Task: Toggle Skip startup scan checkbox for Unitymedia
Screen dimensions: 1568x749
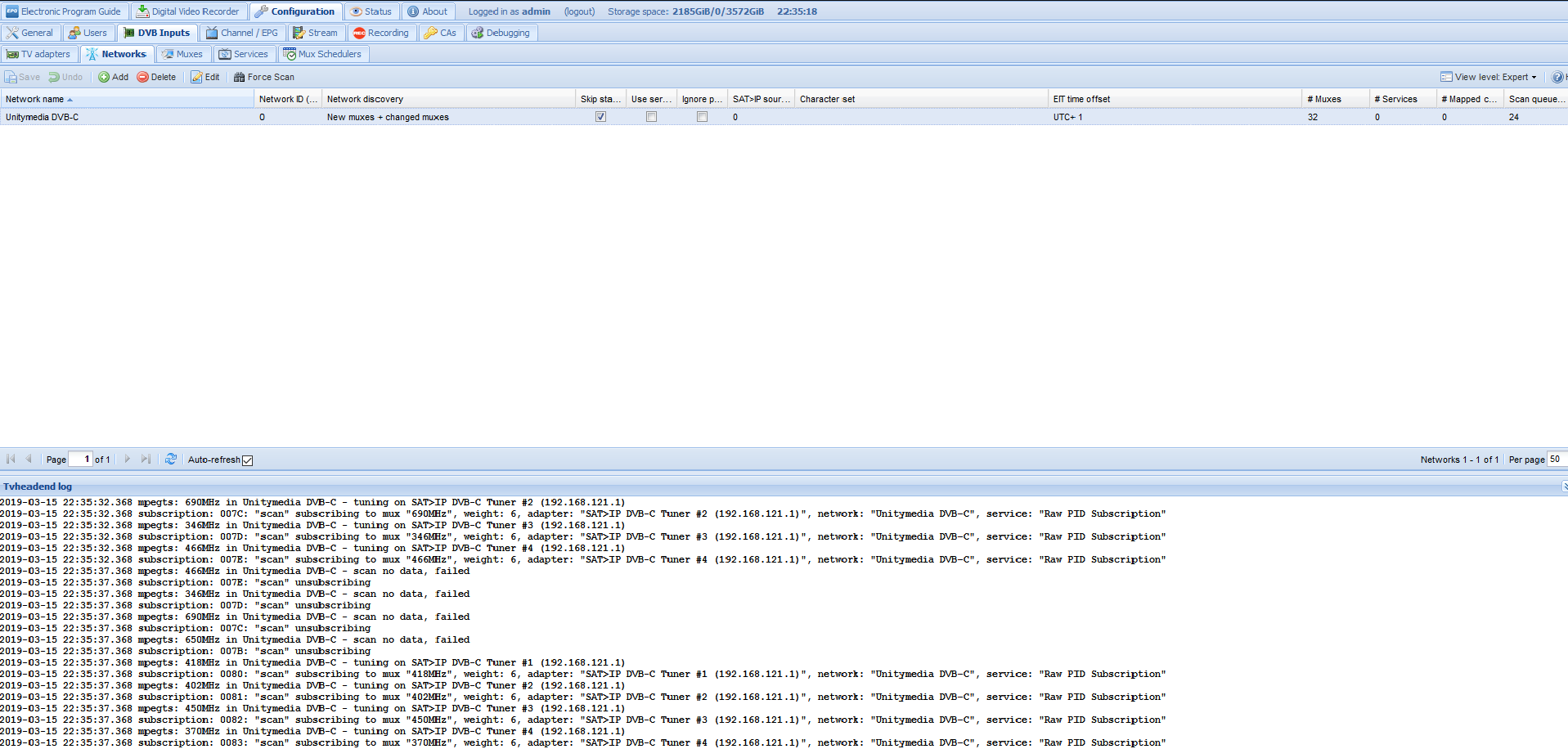Action: coord(601,117)
